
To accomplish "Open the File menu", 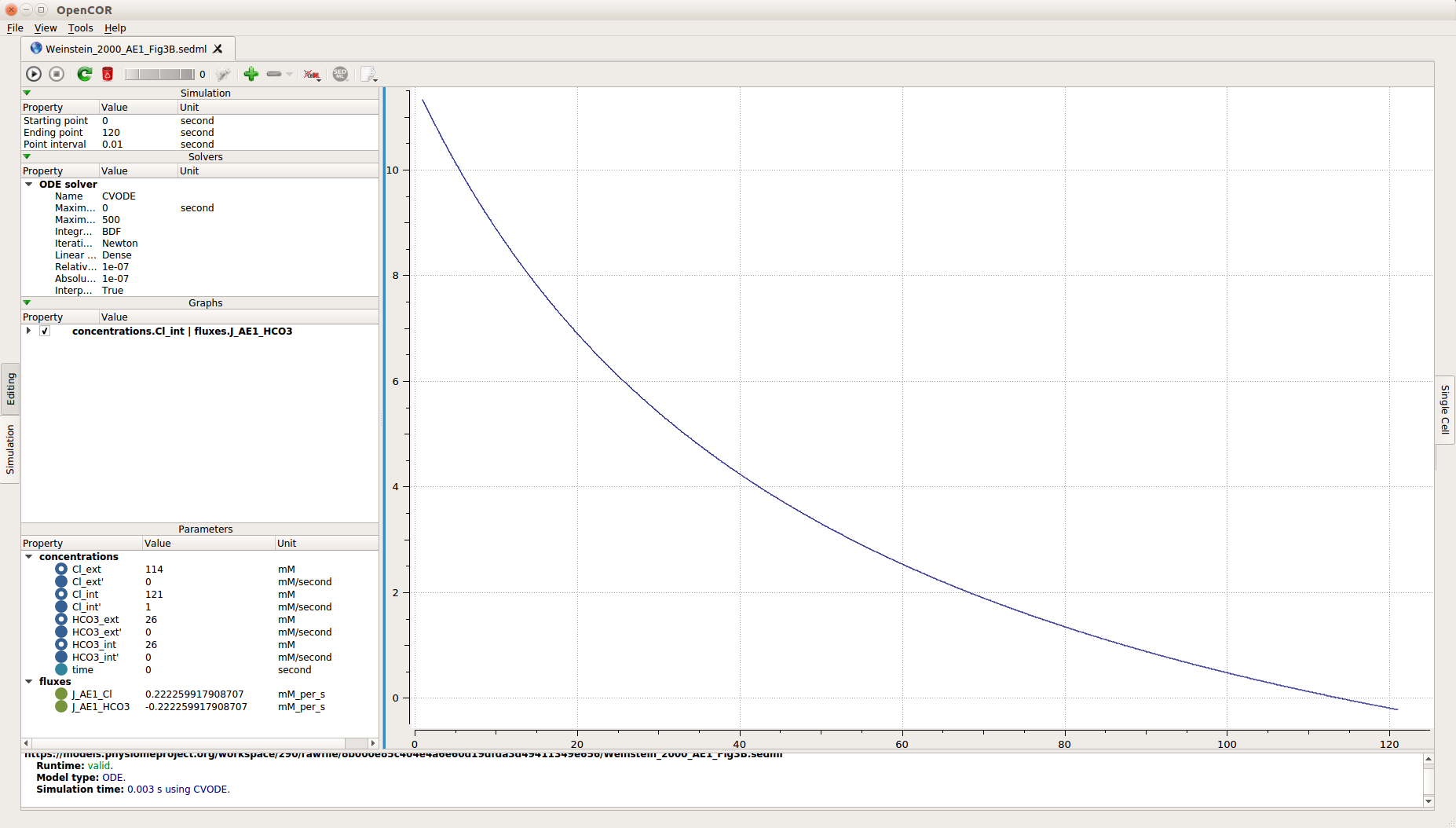I will pyautogui.click(x=15, y=28).
